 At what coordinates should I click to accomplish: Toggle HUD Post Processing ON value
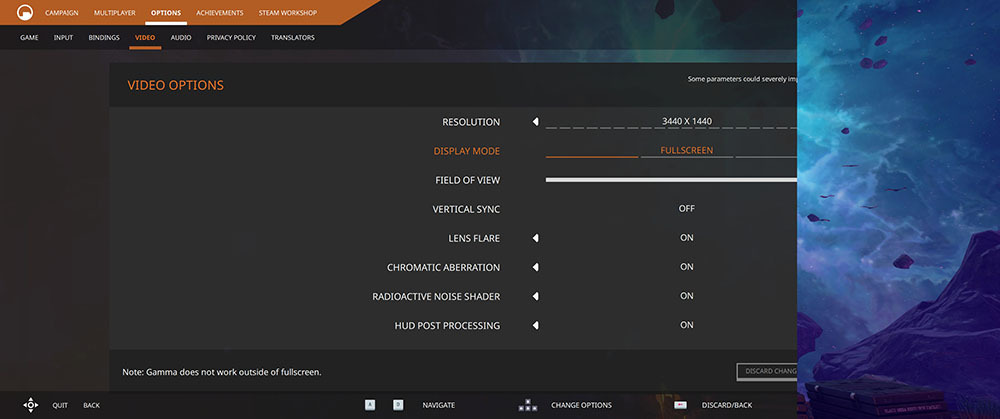tap(687, 325)
